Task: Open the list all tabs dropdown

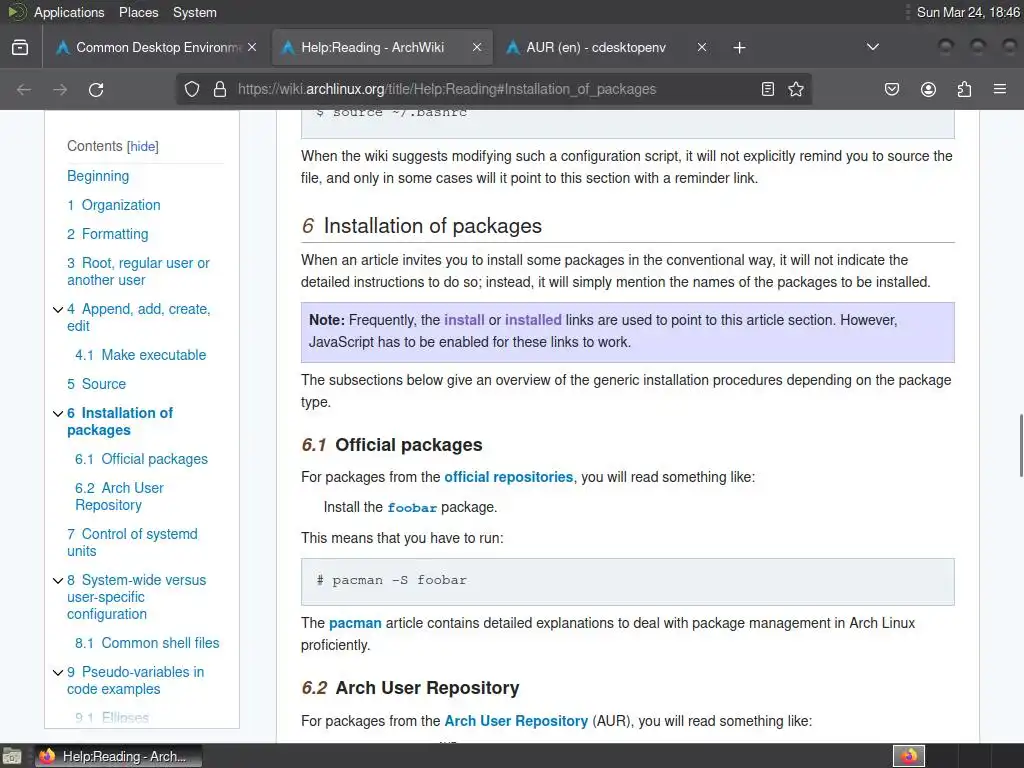Action: click(x=872, y=47)
